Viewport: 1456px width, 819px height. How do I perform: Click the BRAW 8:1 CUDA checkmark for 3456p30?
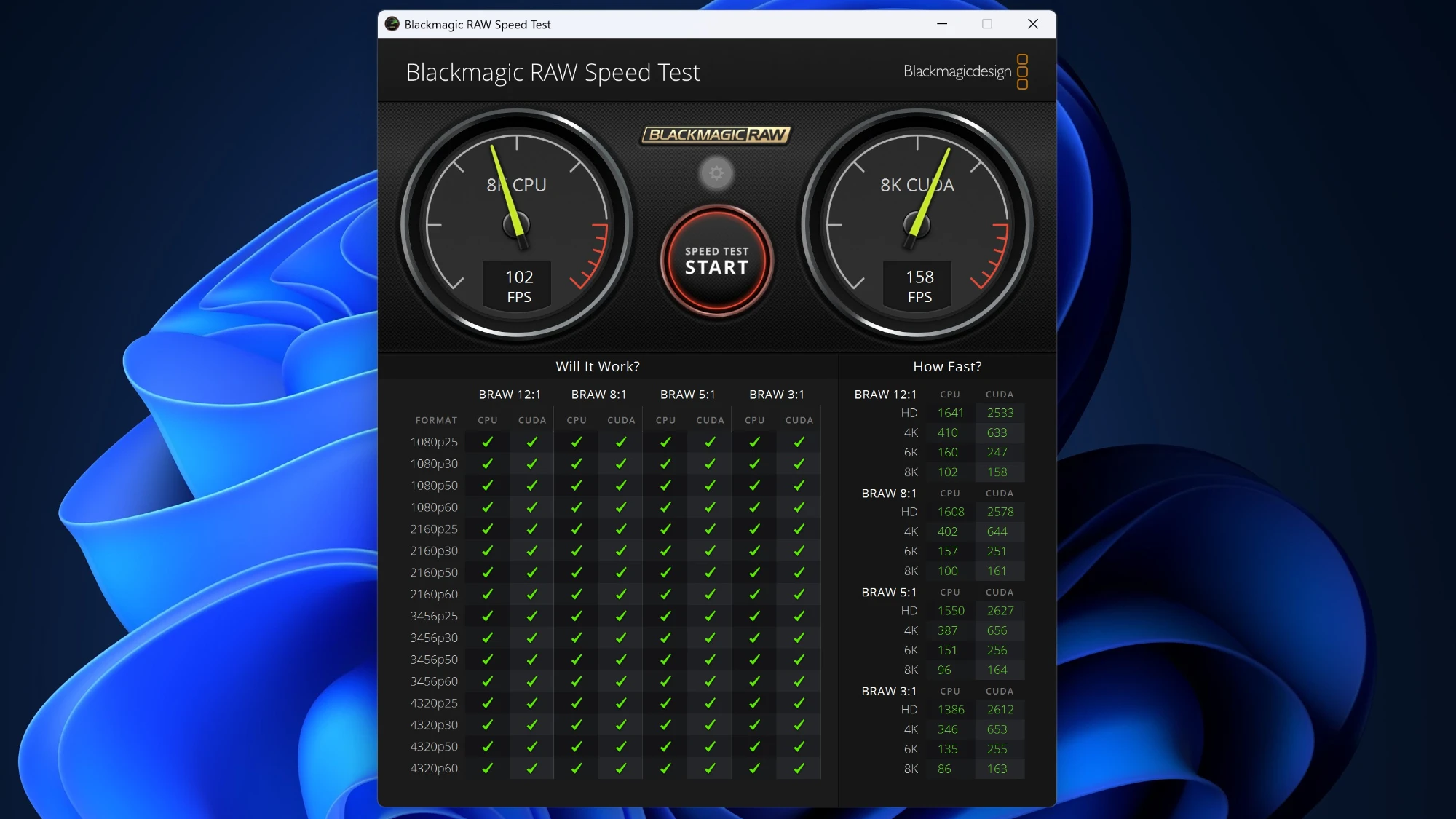[621, 638]
